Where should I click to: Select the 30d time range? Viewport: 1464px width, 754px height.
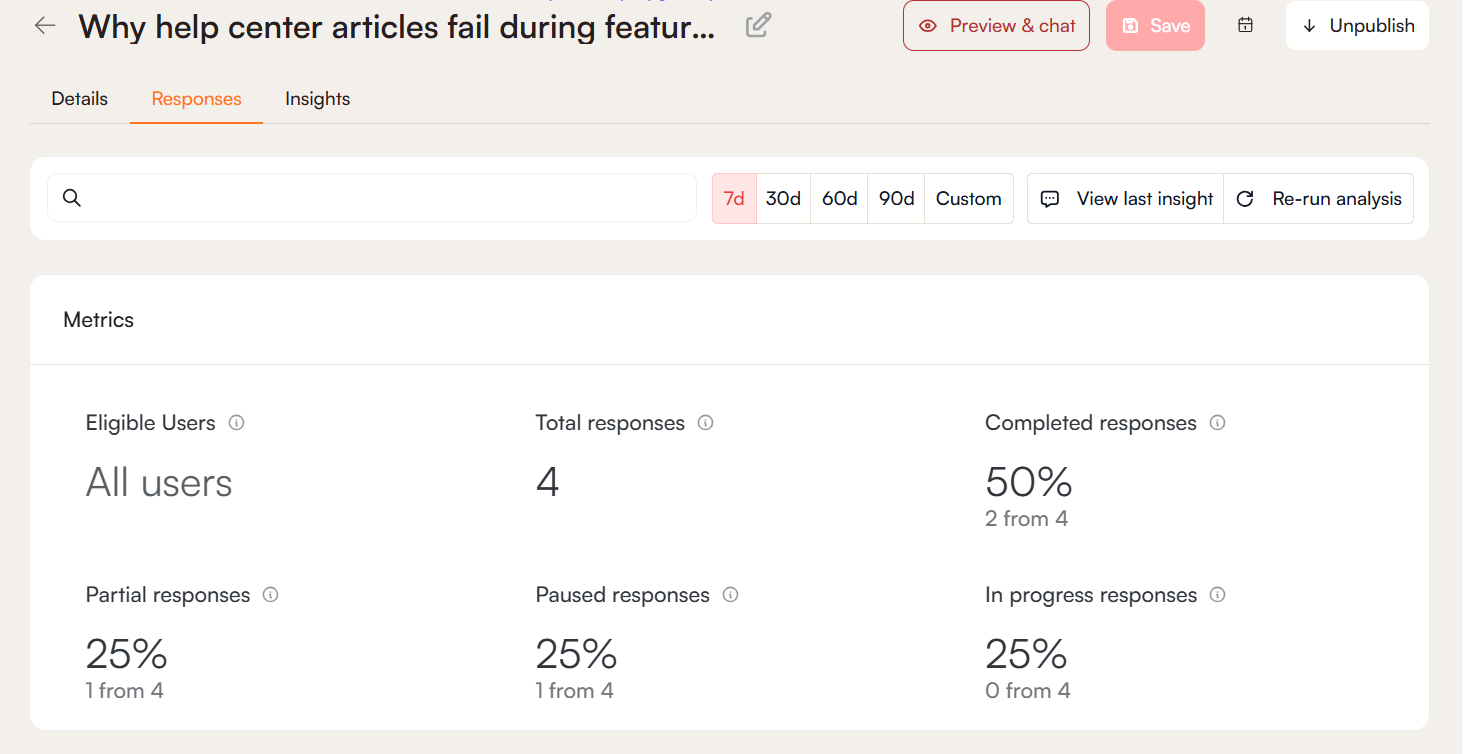[783, 199]
